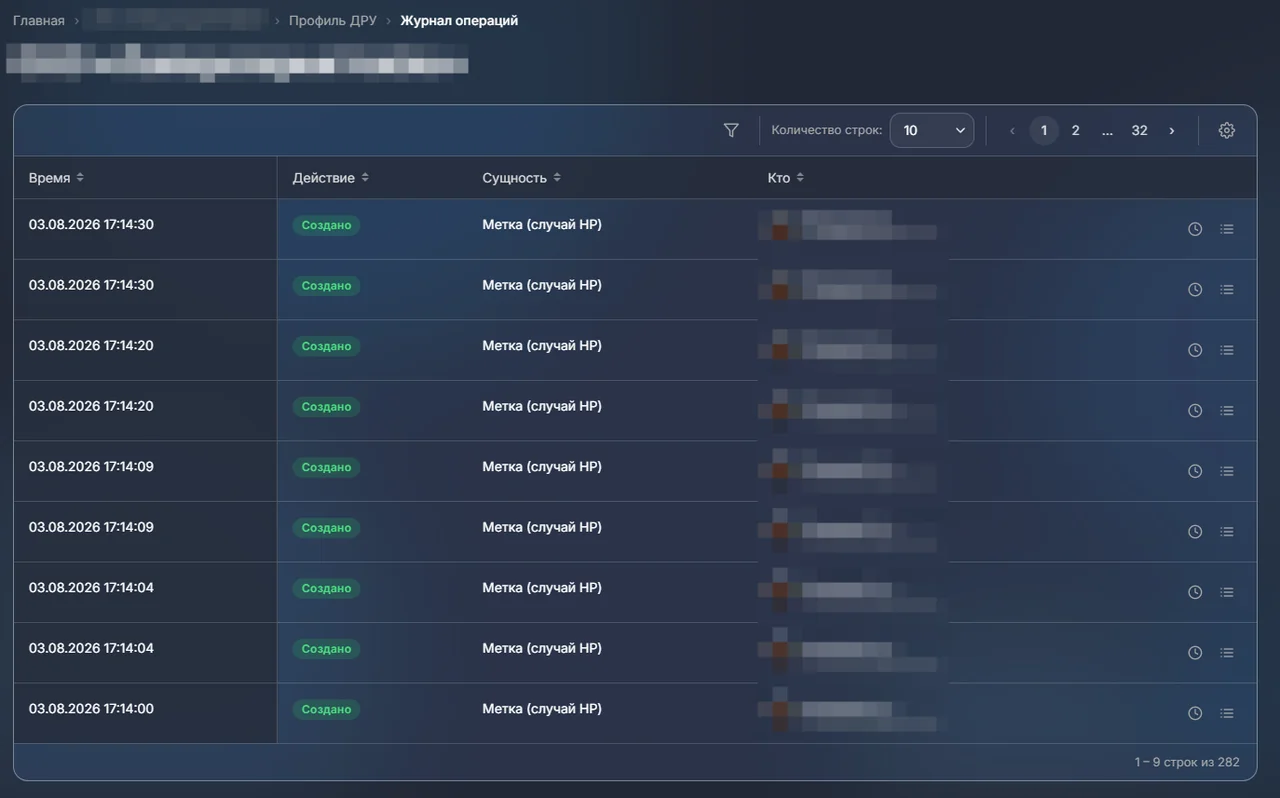Open the filter funnel icon
The height and width of the screenshot is (798, 1280).
click(x=731, y=131)
